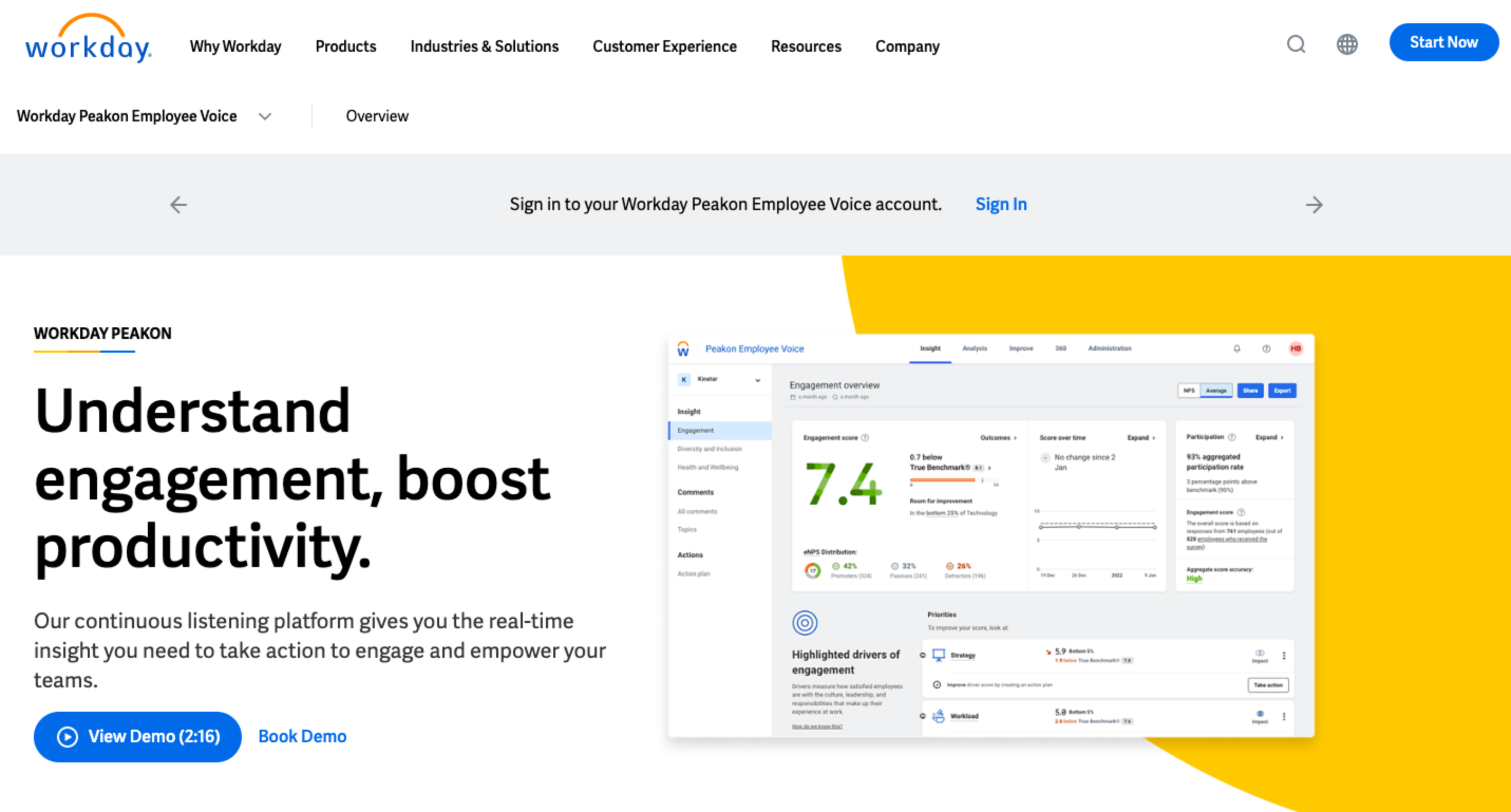The width and height of the screenshot is (1511, 812).
Task: Advance the carousel with the right arrow
Action: (x=1315, y=205)
